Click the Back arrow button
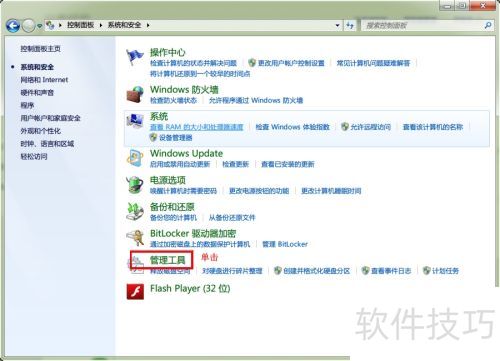The height and width of the screenshot is (361, 500). tap(13, 25)
